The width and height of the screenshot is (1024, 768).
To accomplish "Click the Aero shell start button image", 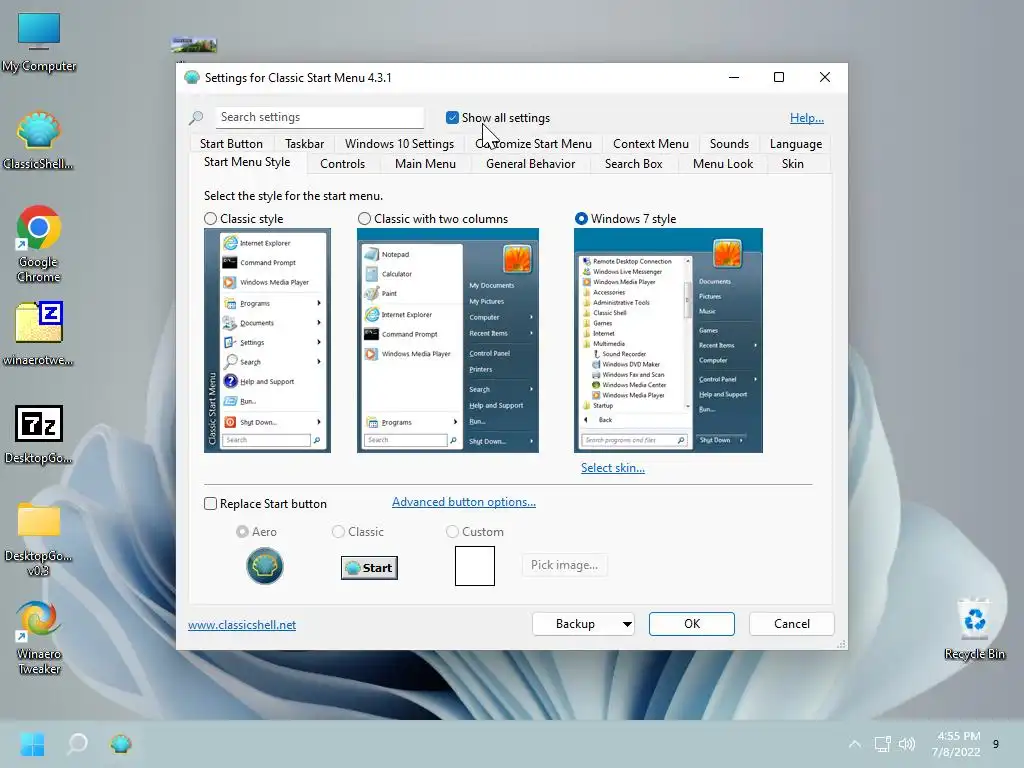I will (264, 566).
